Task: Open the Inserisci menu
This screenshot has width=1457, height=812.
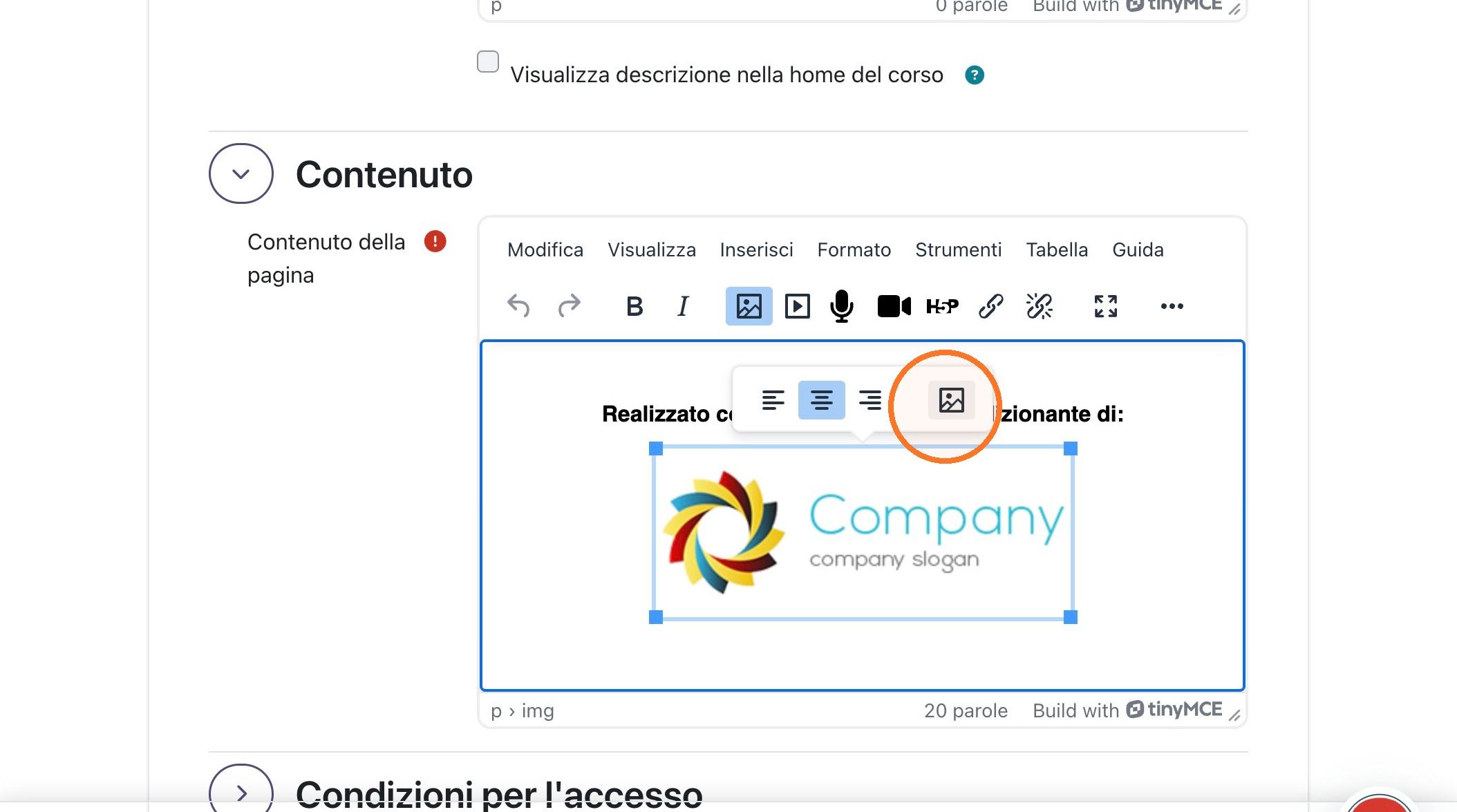Action: (x=756, y=249)
